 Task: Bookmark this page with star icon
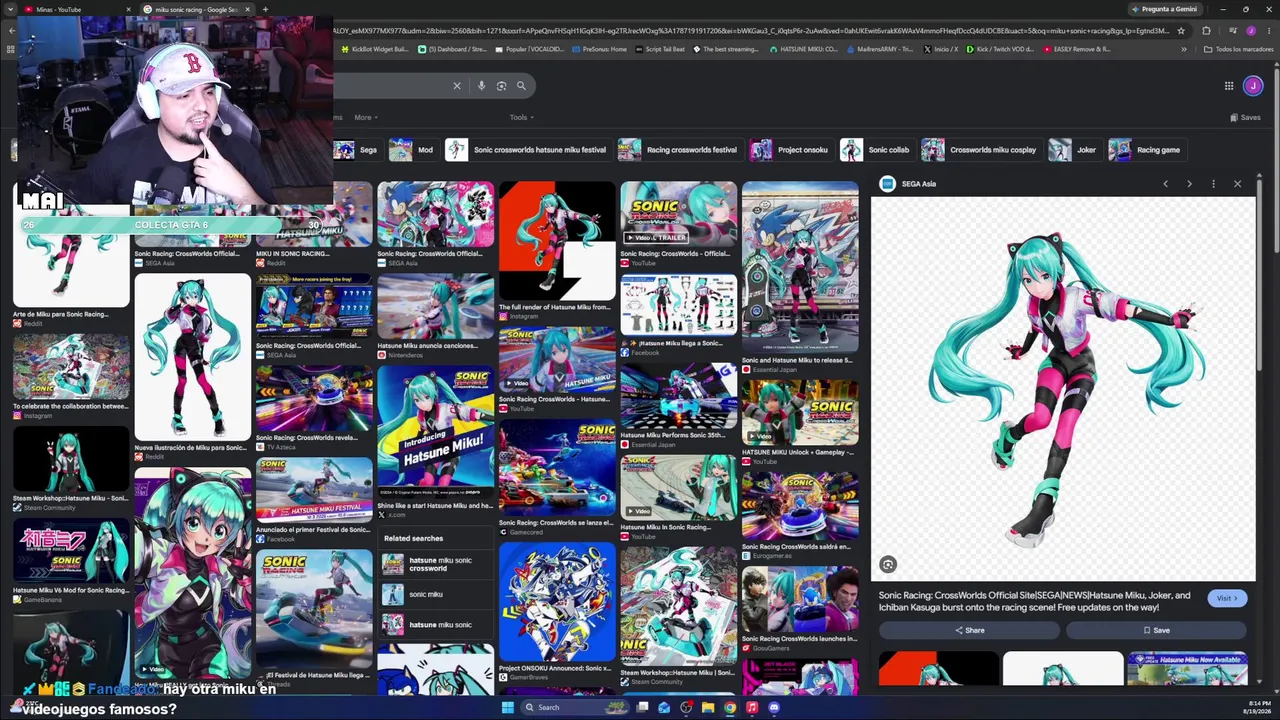tap(1181, 31)
